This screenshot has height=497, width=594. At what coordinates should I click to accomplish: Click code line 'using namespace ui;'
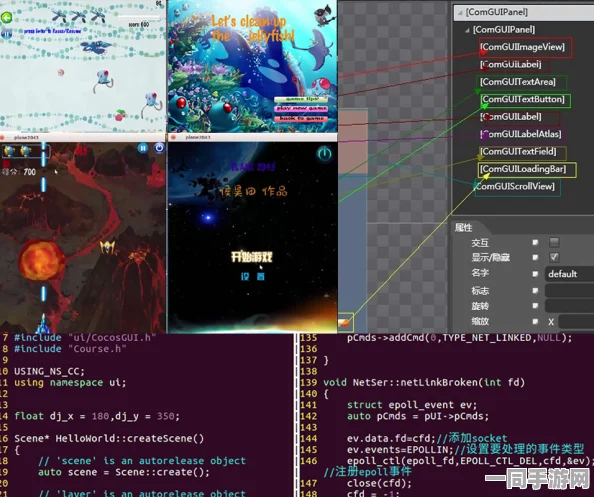click(70, 383)
